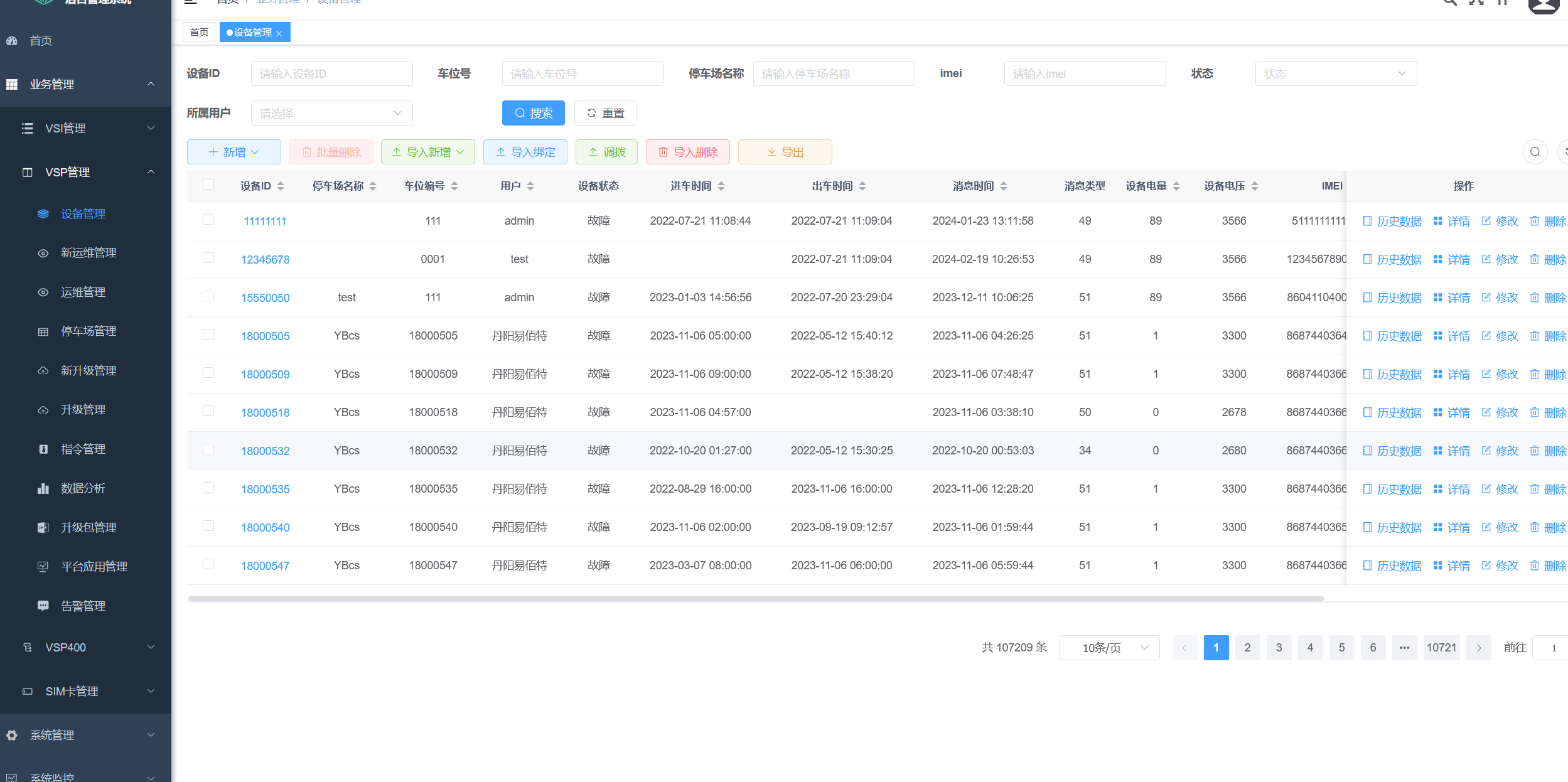
Task: Open the 状态 filter dropdown
Action: coord(1336,73)
